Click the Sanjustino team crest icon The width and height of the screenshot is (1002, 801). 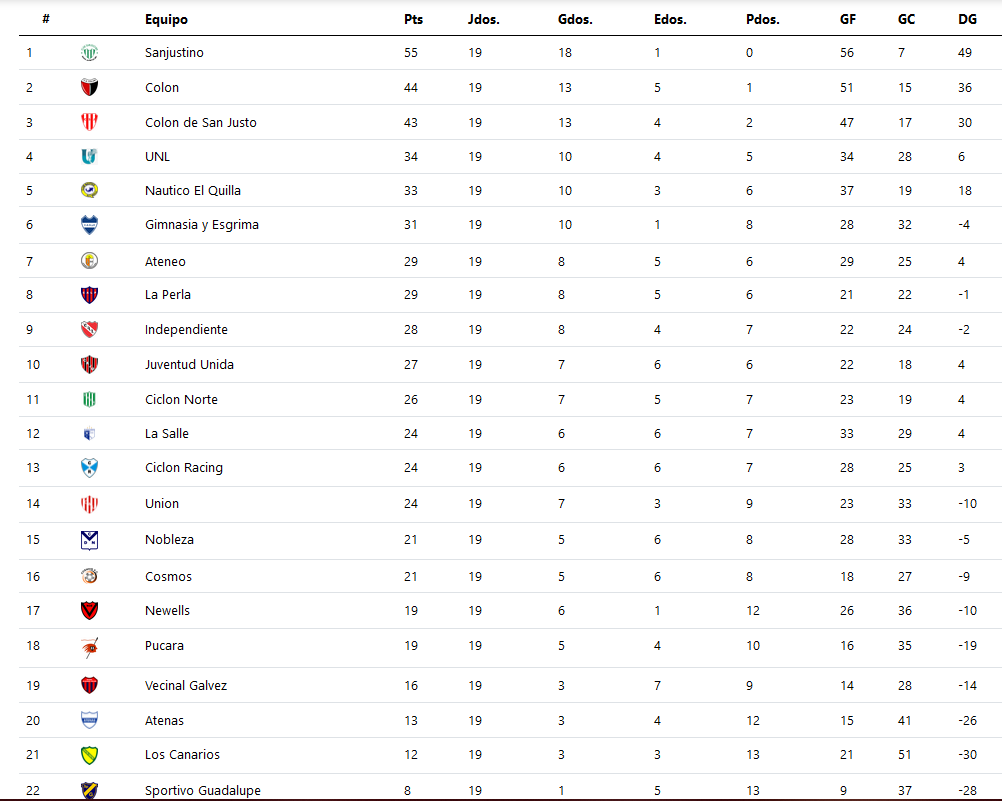[89, 53]
